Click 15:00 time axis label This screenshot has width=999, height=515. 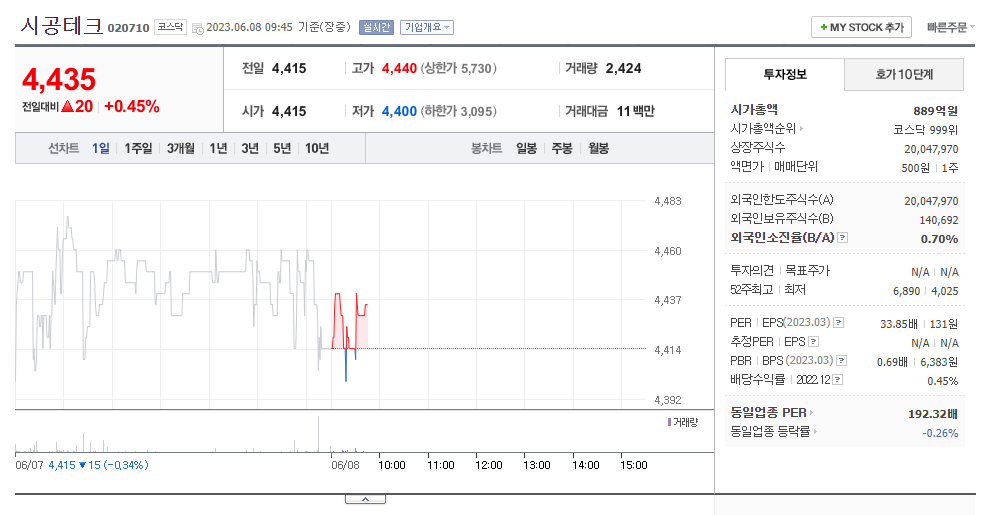coord(633,465)
